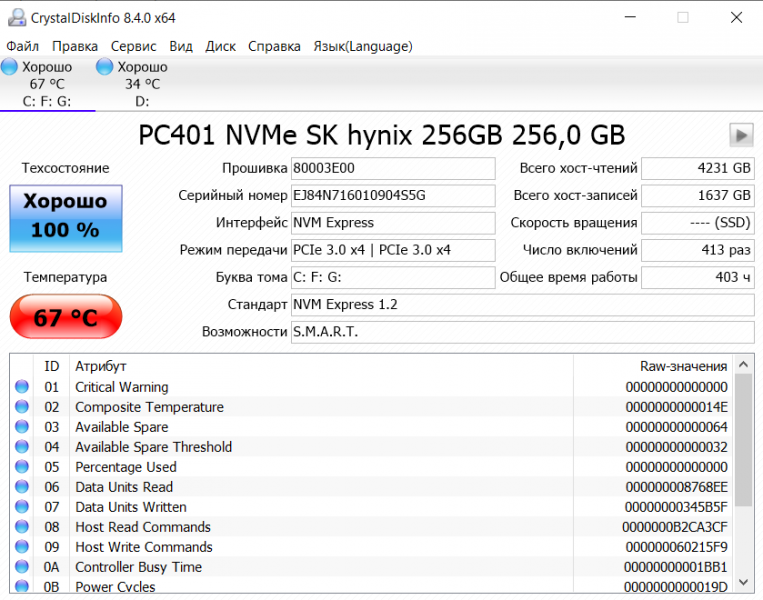Select the Host Write Commands row
The width and height of the screenshot is (763, 600).
(x=300, y=547)
